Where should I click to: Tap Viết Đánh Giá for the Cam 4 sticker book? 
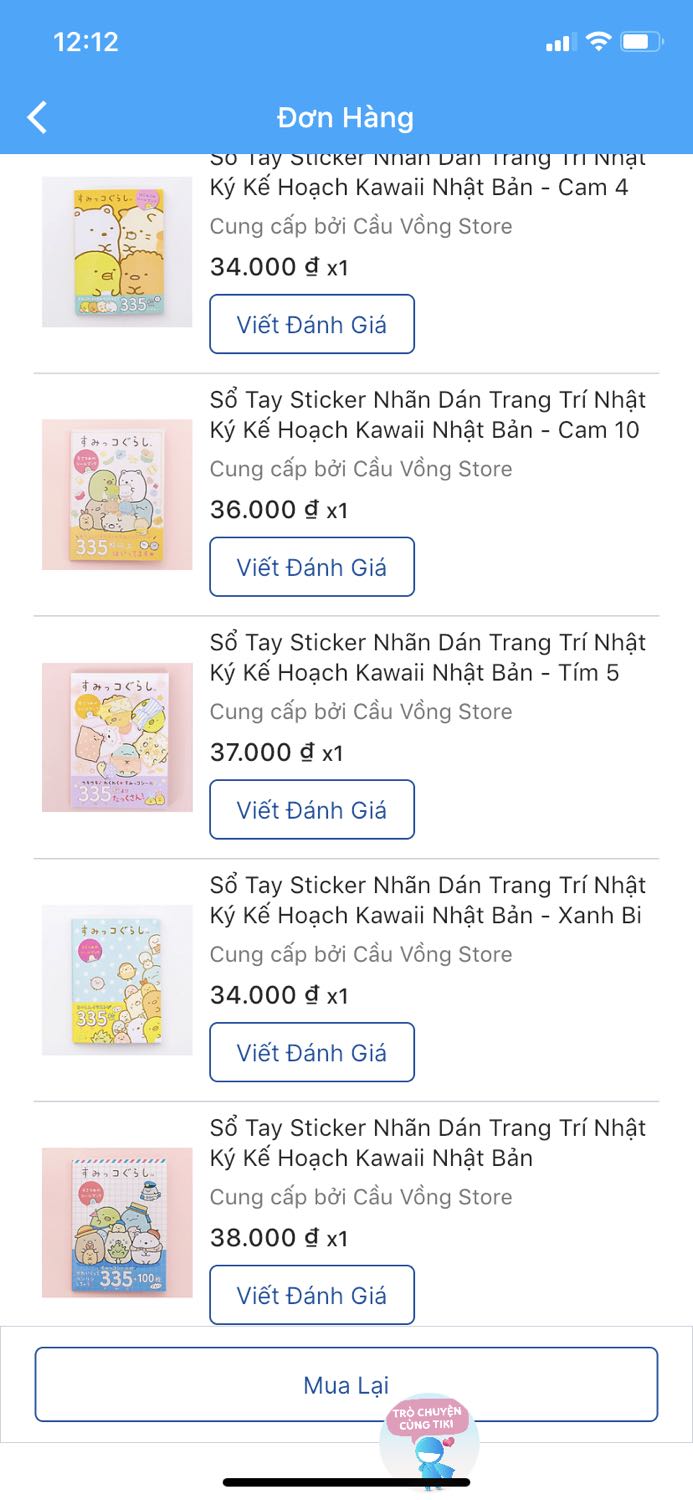(x=311, y=324)
